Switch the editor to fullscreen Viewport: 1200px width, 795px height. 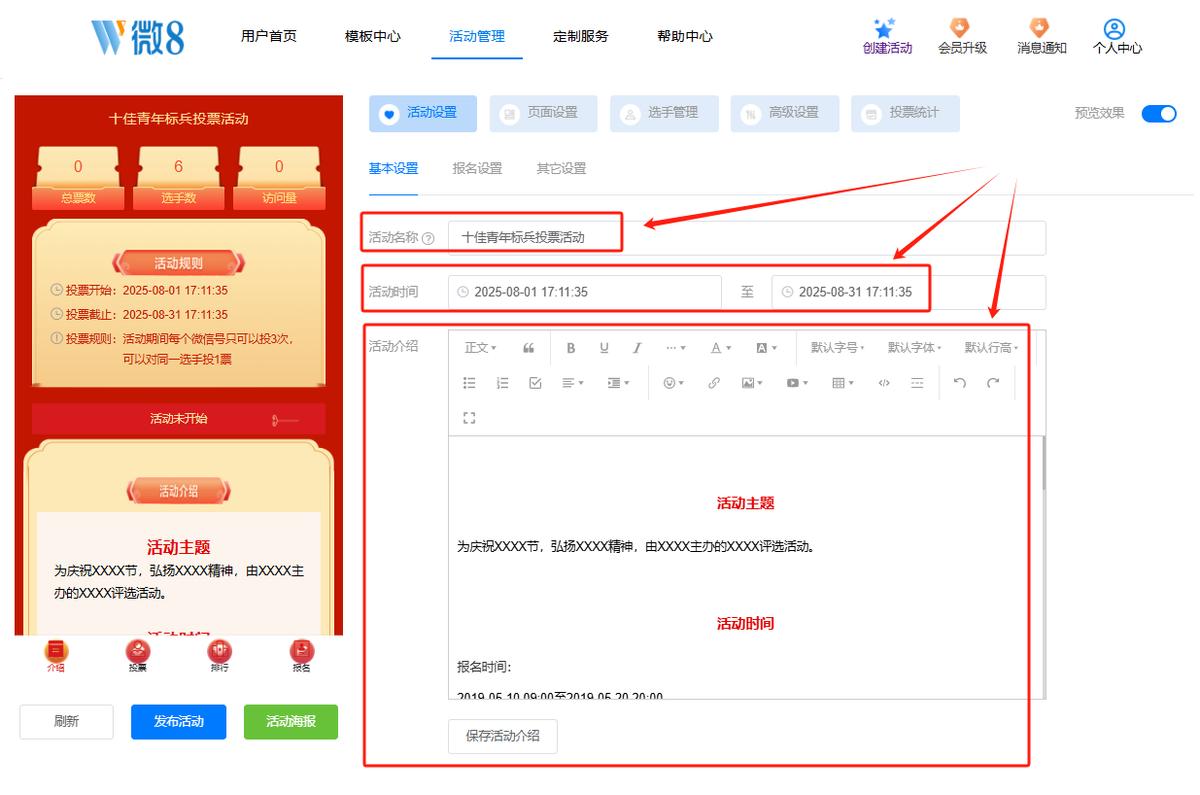tap(470, 418)
